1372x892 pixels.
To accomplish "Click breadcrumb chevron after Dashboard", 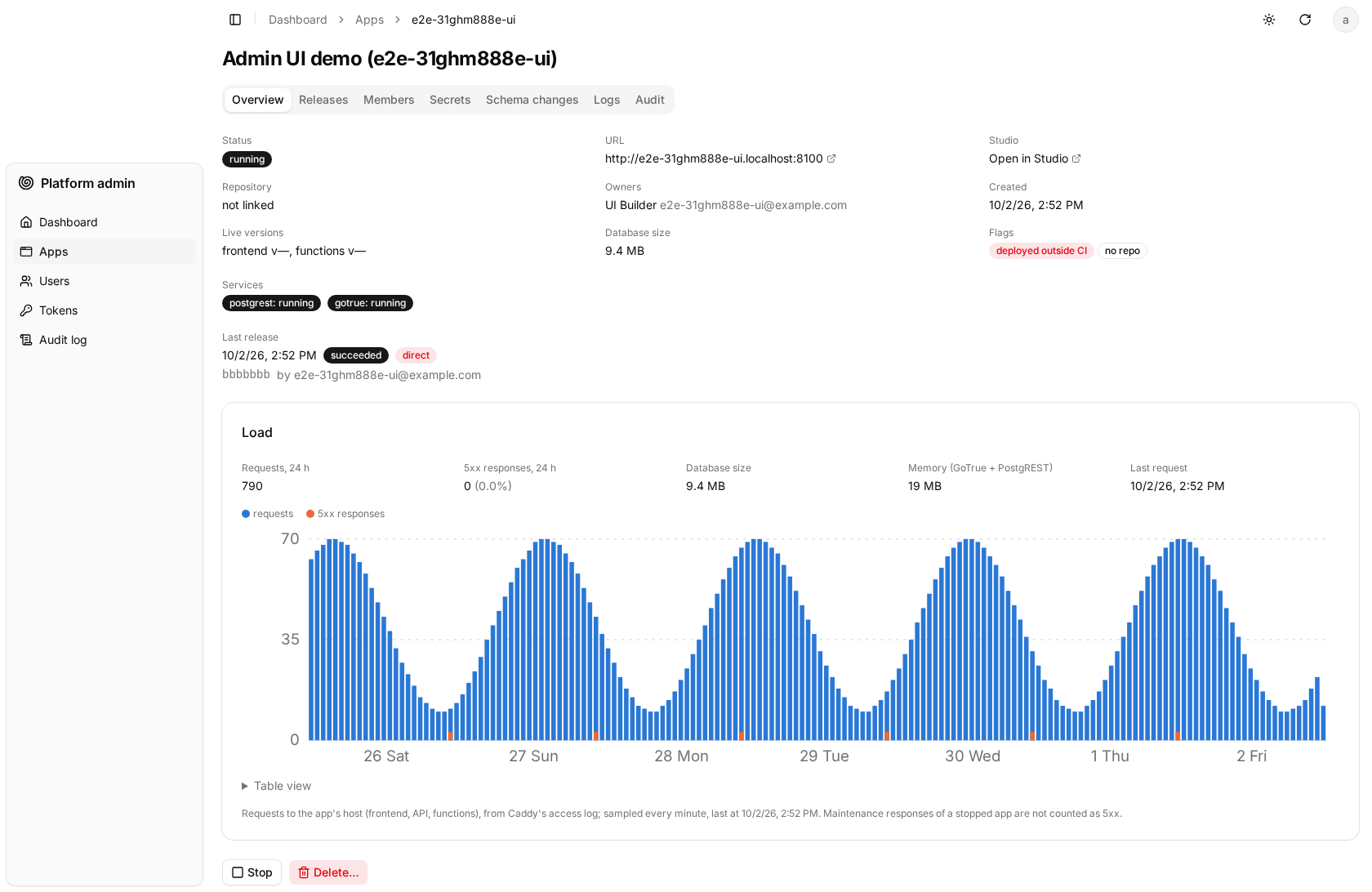I will [341, 20].
